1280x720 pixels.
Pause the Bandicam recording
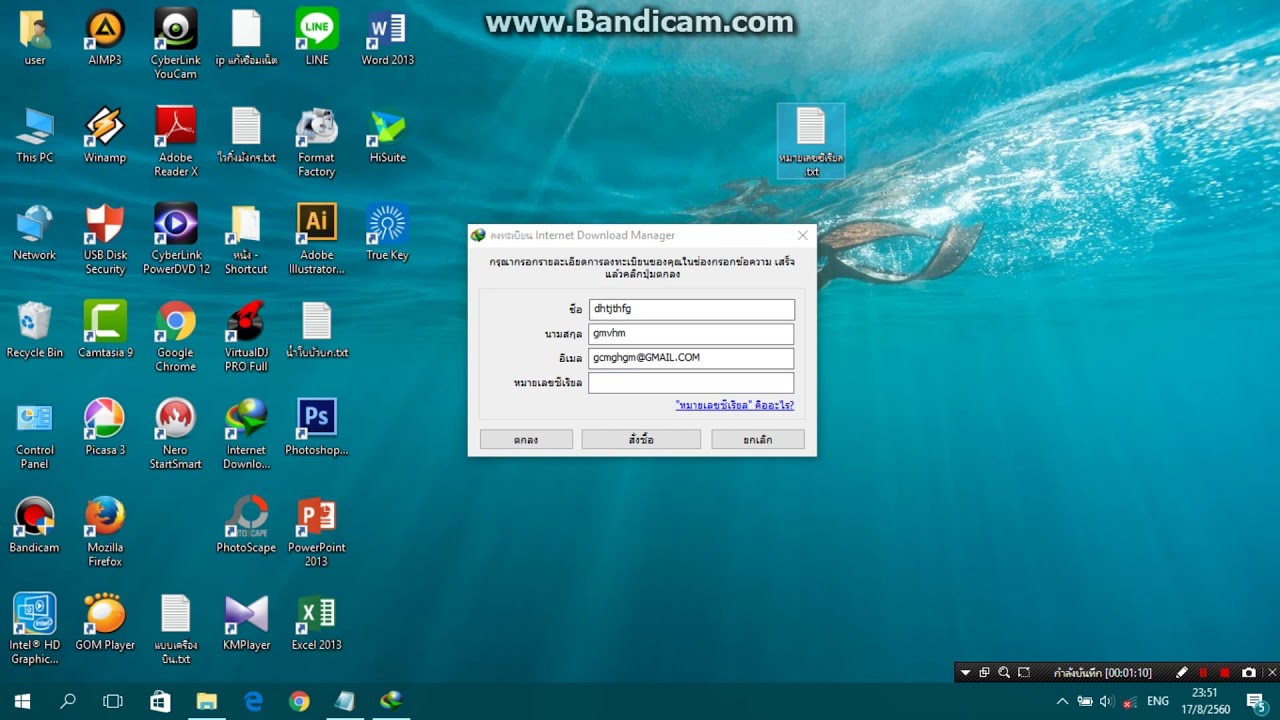coord(1203,673)
